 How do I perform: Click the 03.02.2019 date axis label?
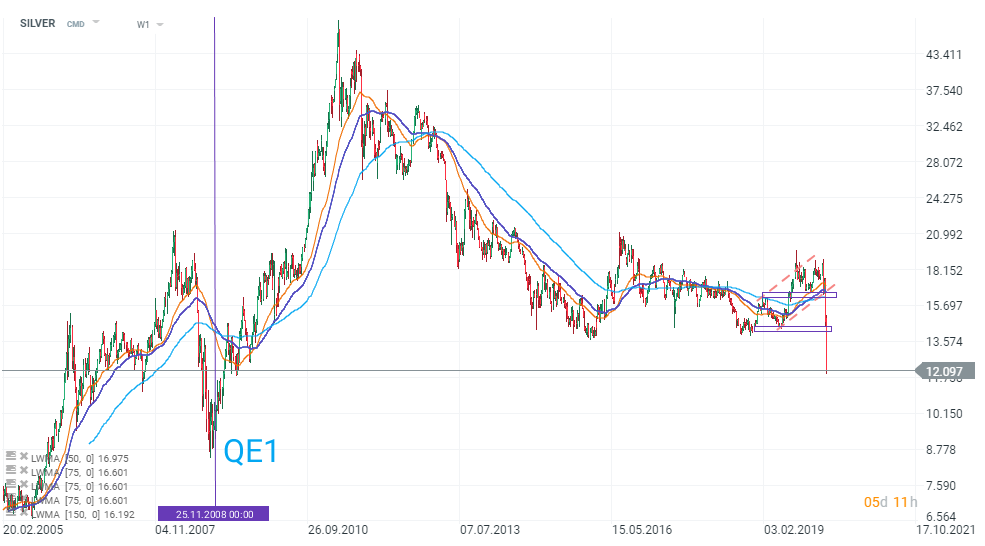(x=794, y=529)
